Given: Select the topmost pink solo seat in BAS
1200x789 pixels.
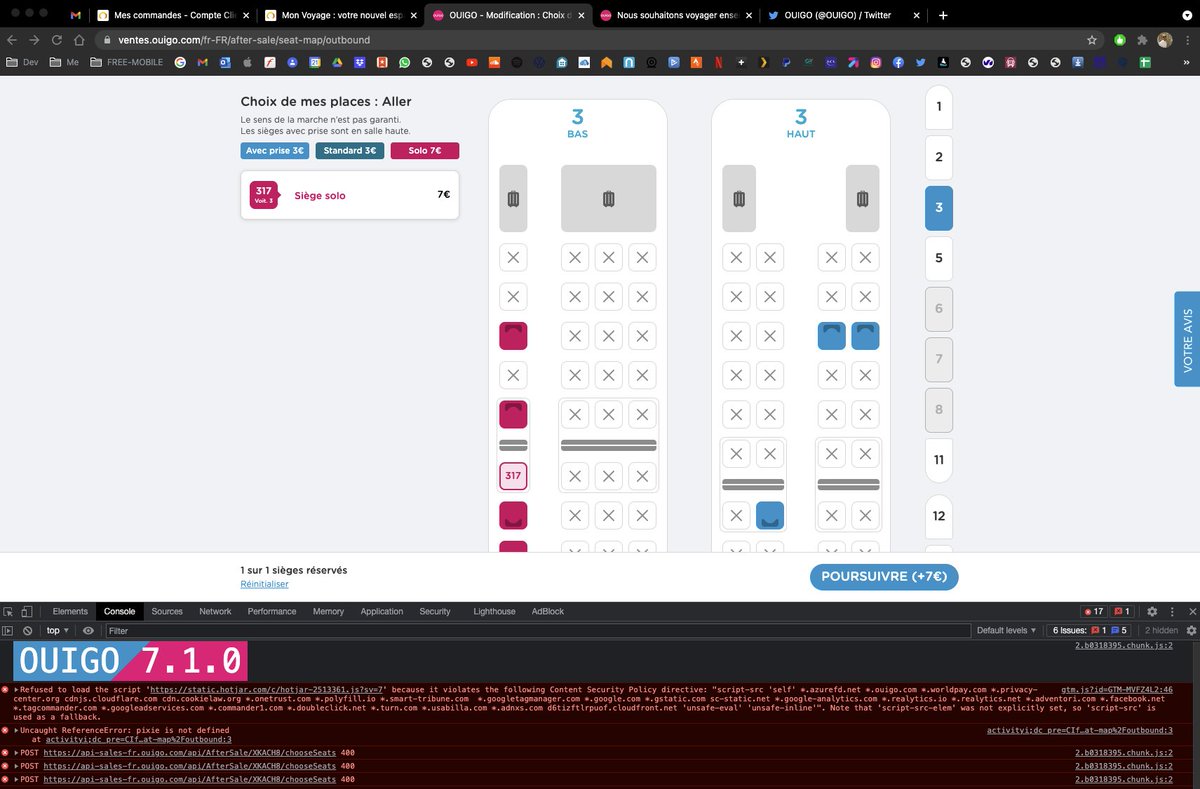Looking at the screenshot, I should (513, 336).
